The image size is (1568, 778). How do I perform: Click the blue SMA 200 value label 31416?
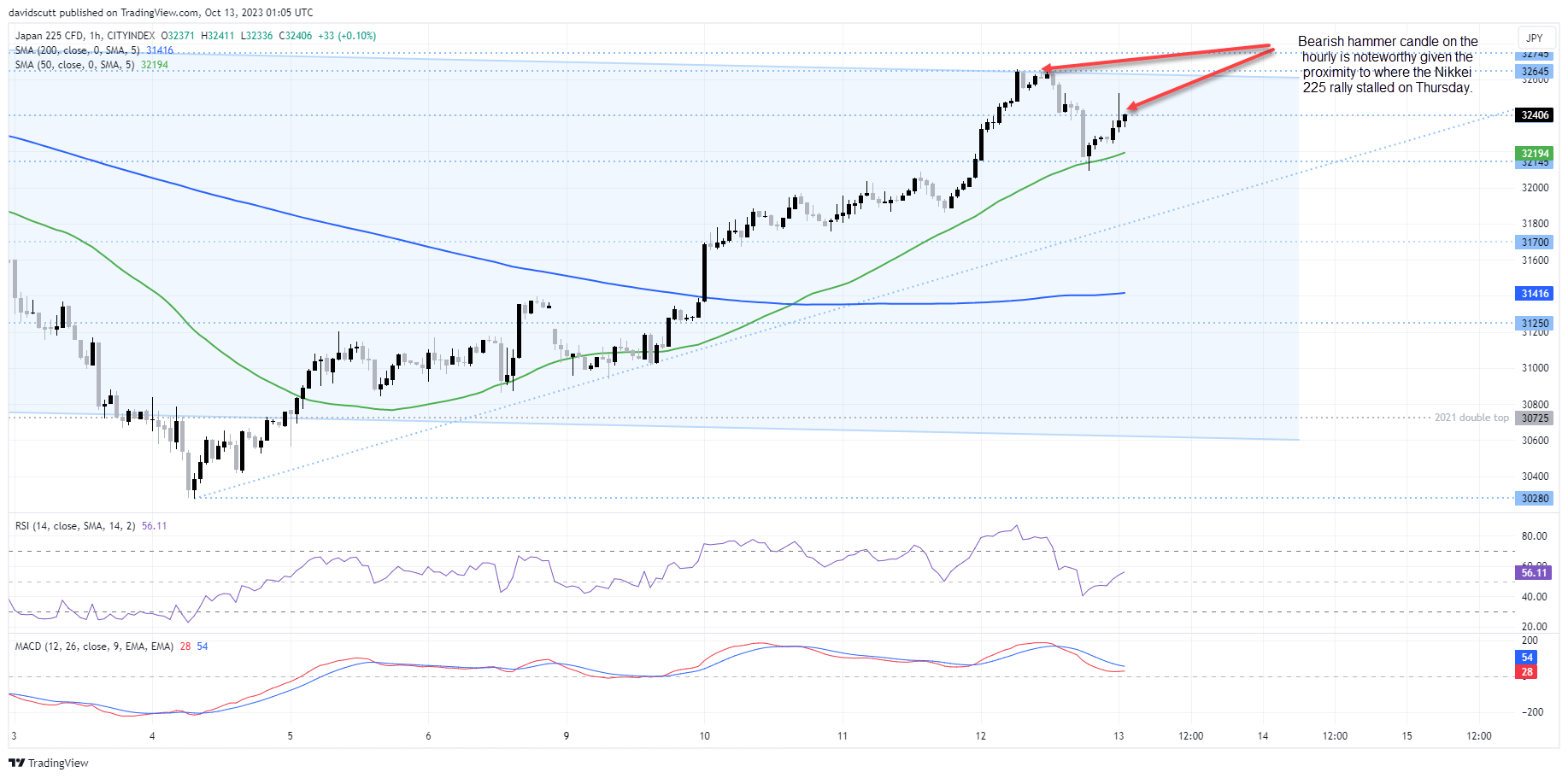1535,294
